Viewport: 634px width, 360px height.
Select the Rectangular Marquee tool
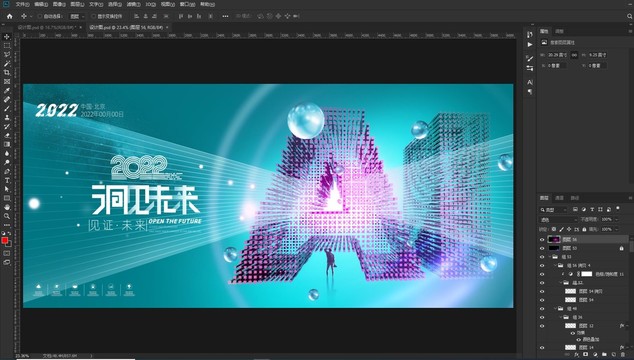(7, 46)
